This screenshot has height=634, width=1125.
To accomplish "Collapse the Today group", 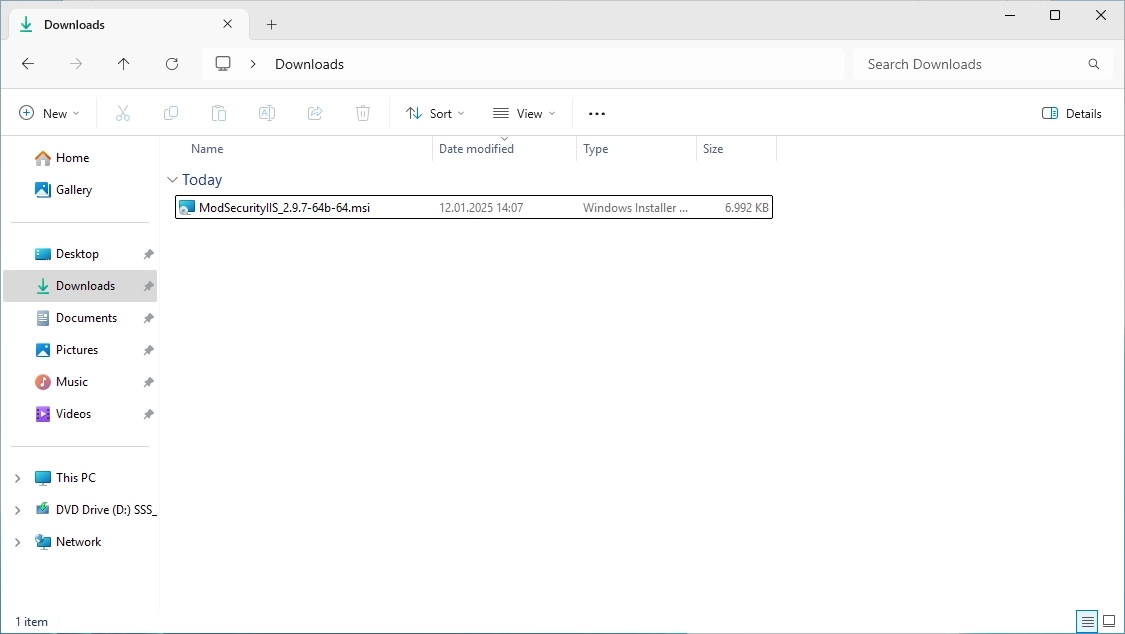I will [171, 180].
